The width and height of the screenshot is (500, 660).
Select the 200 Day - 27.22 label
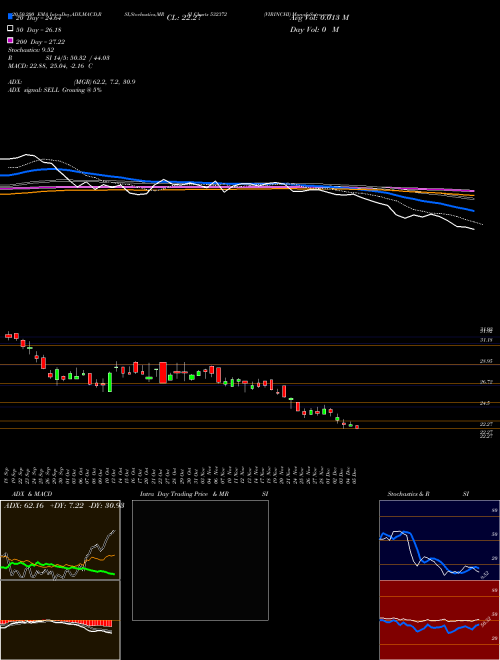pyautogui.click(x=40, y=42)
